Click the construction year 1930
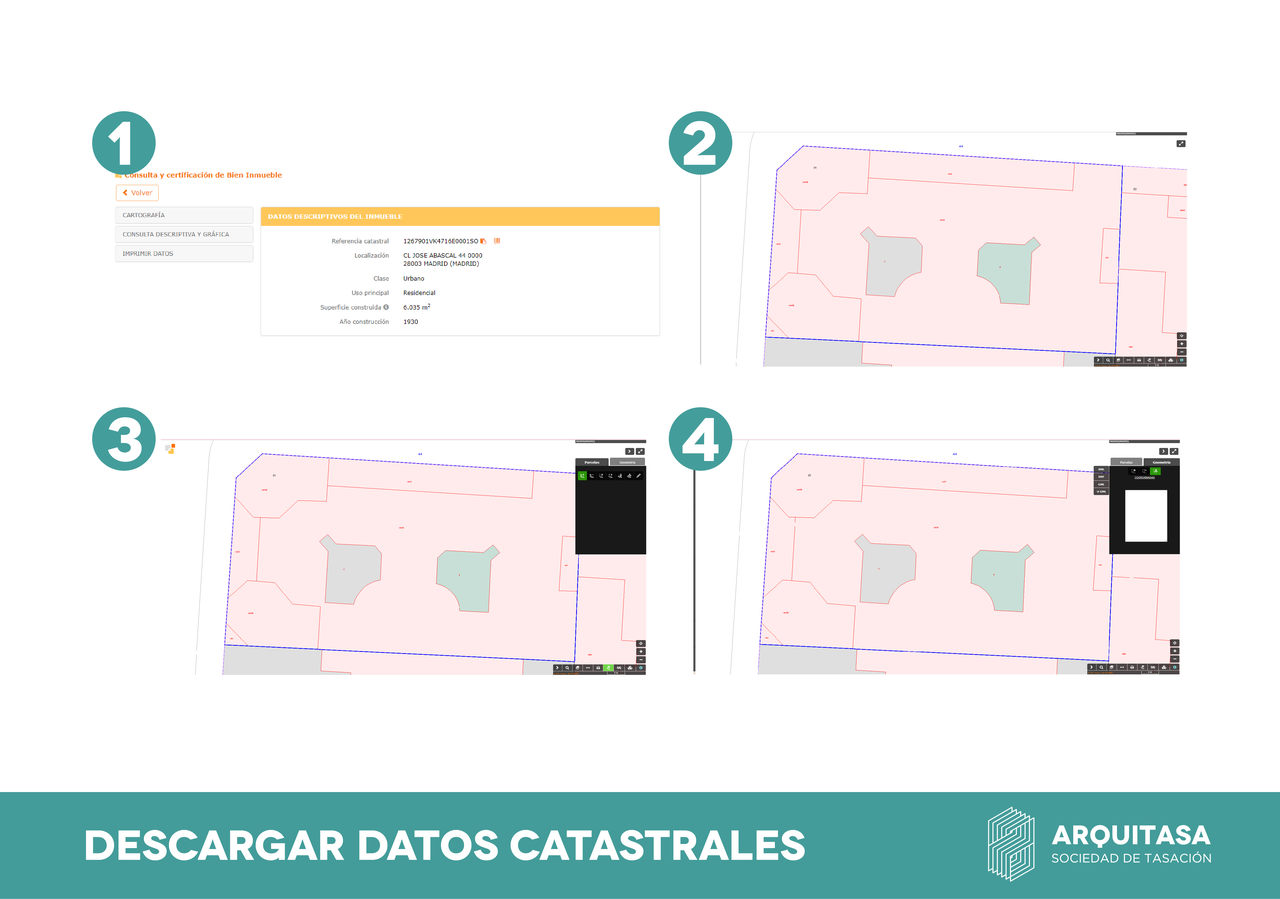This screenshot has width=1280, height=899. click(410, 322)
